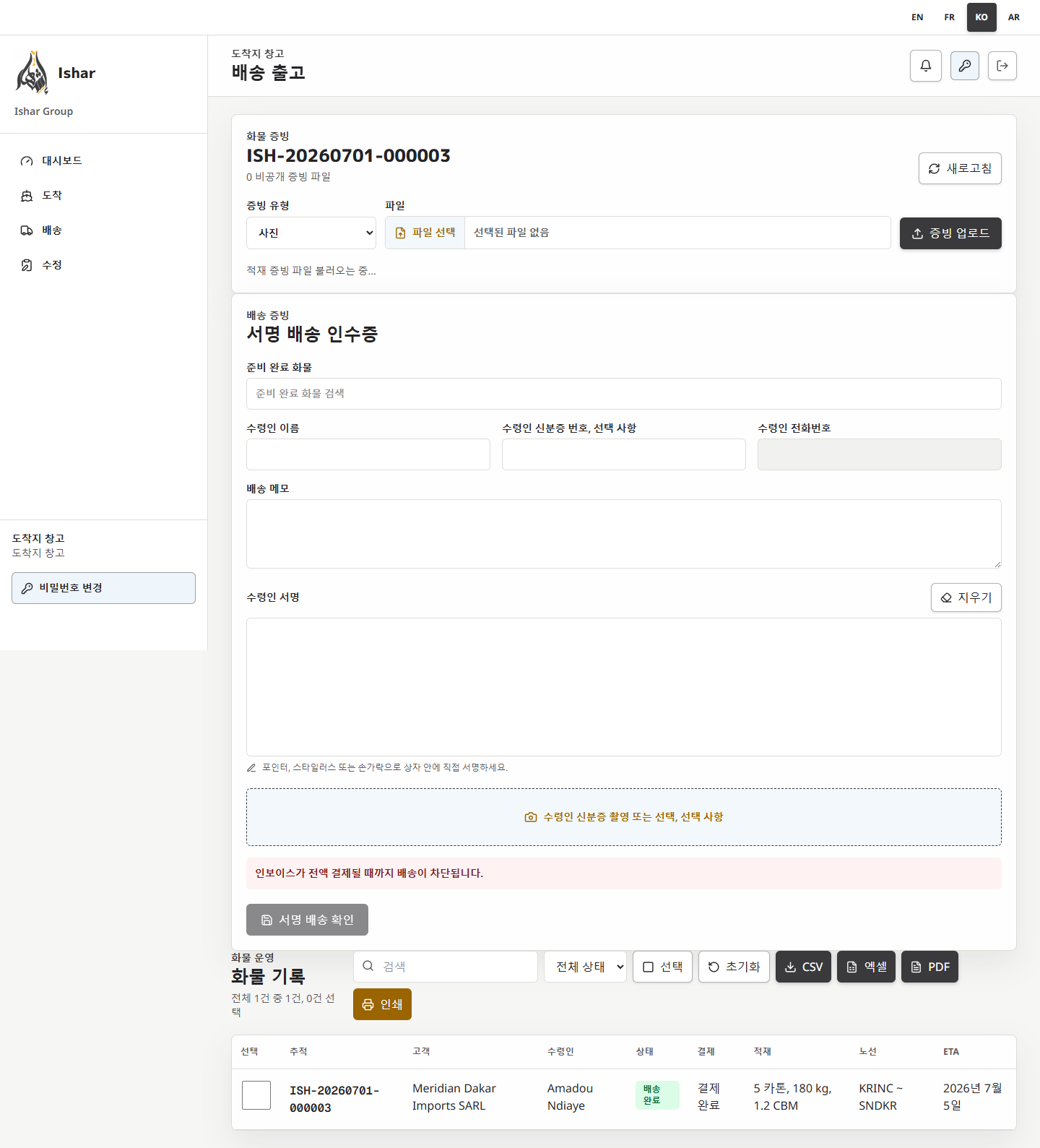Viewport: 1040px width, 1148px height.
Task: Click the 노선 column header
Action: [x=867, y=1052]
